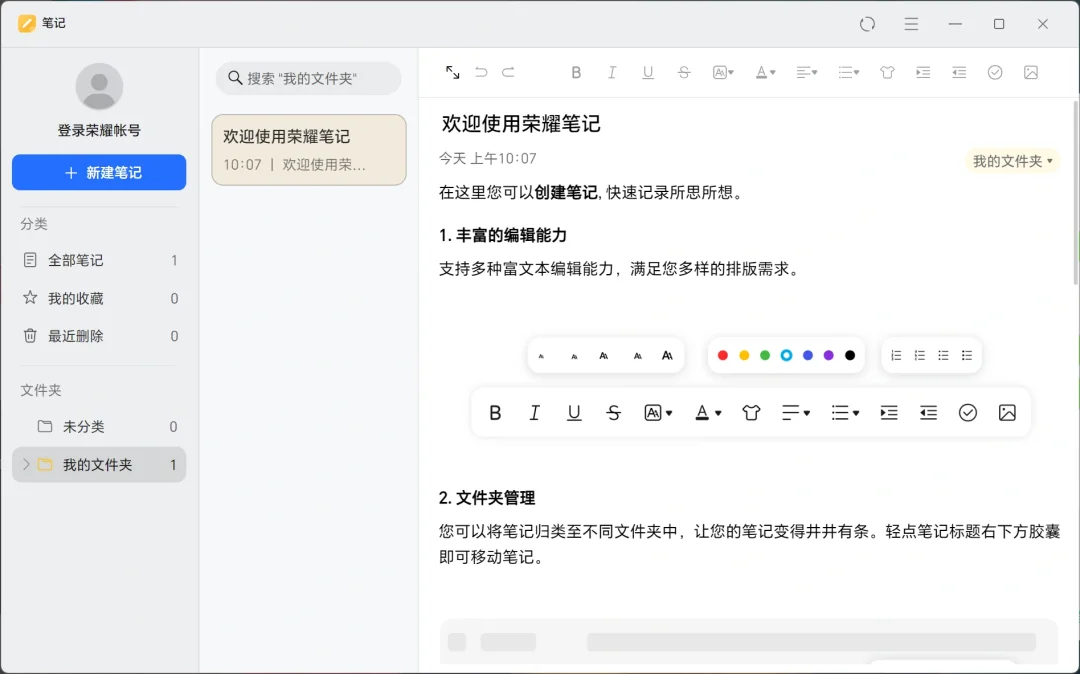Click the red color dot in illustration
The height and width of the screenshot is (674, 1080).
pos(723,355)
